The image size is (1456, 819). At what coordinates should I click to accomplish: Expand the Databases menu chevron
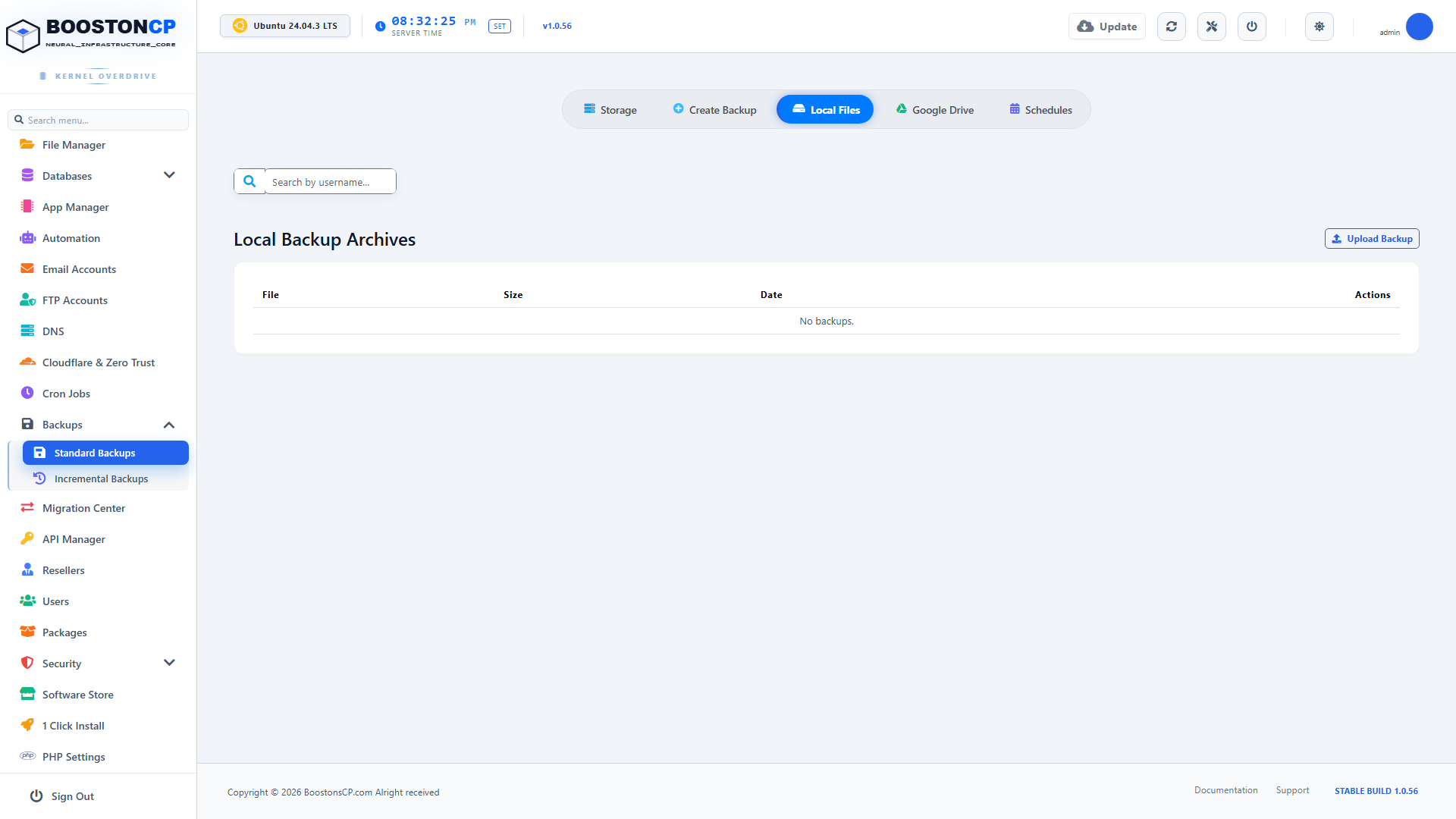(169, 175)
